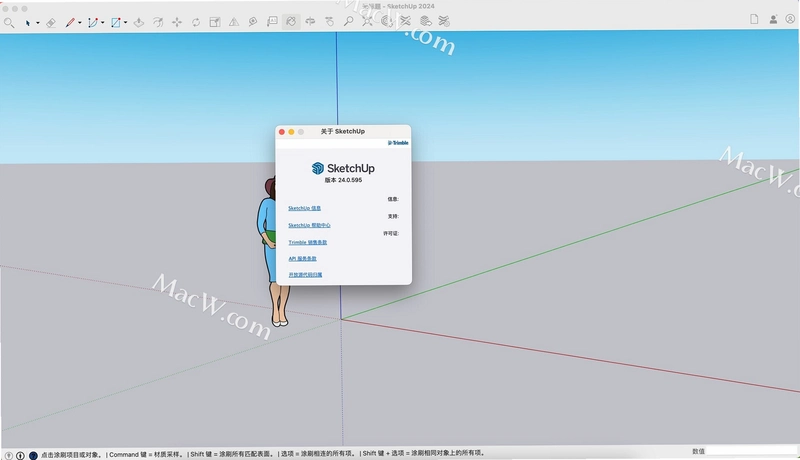The width and height of the screenshot is (800, 460).
Task: Select the Move tool four-arrow icon
Action: click(177, 22)
